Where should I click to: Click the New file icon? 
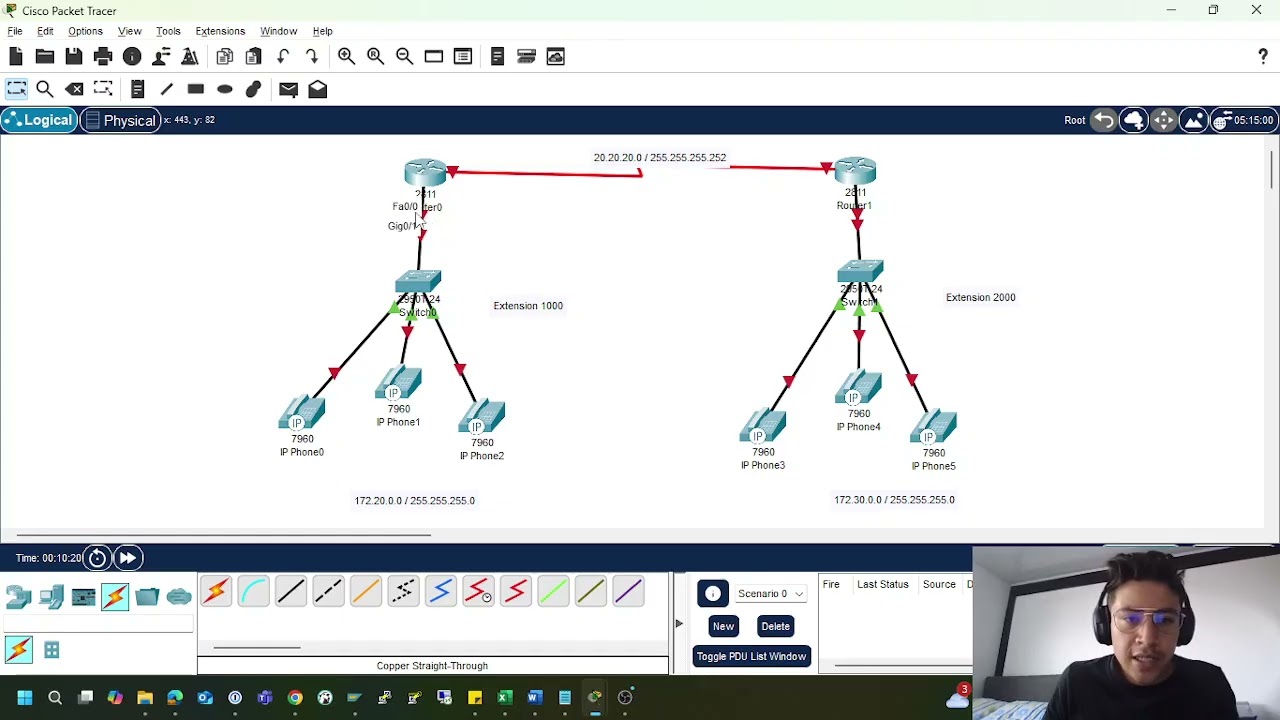16,57
